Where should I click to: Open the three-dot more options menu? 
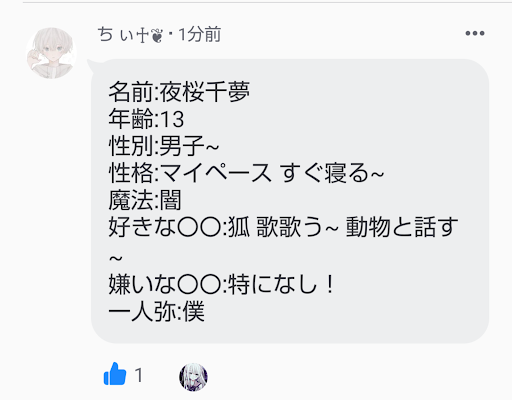point(475,33)
